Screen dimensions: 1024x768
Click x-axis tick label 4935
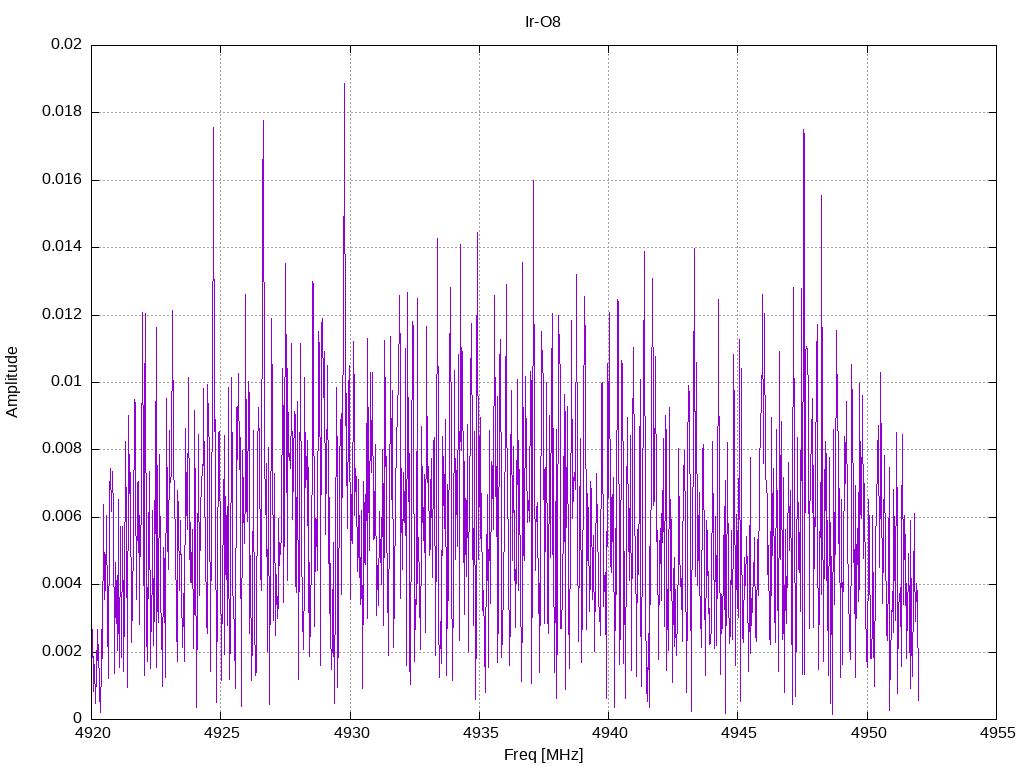point(480,733)
